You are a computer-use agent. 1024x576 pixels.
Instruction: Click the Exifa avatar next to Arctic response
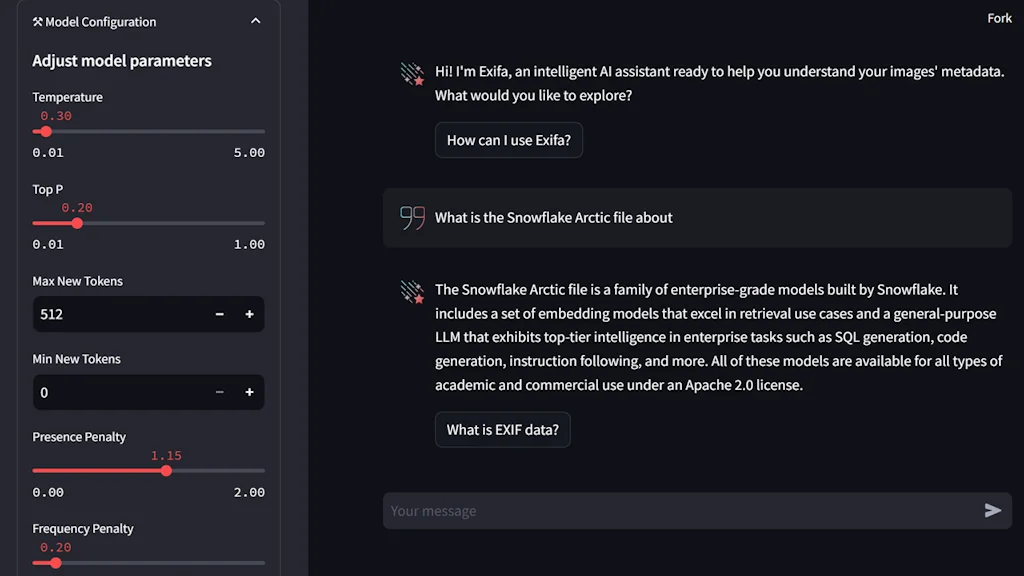point(410,290)
